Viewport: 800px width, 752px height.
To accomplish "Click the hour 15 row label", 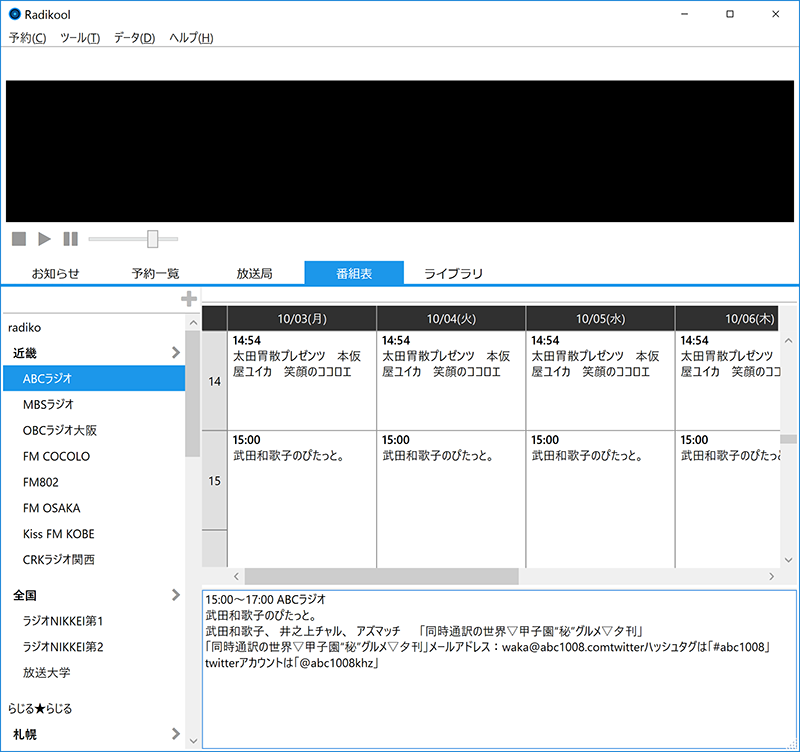I will (x=214, y=481).
